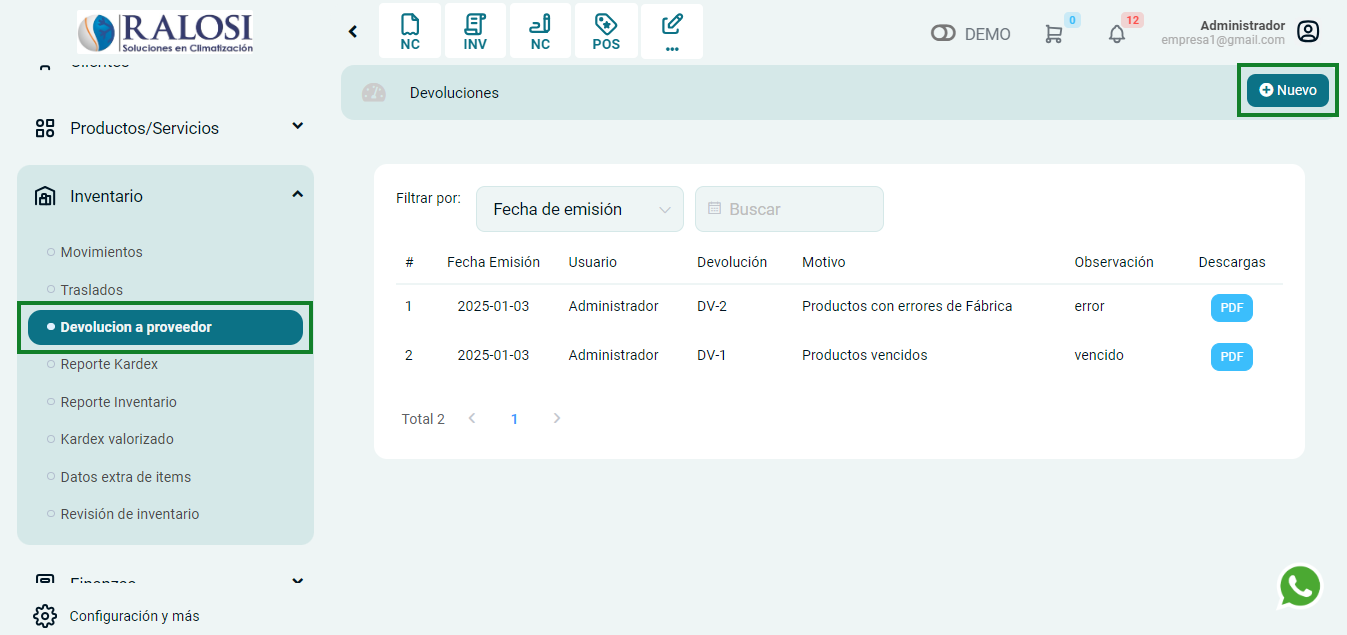Open the shopping cart icon
Viewport: 1347px width, 635px height.
(x=1053, y=34)
